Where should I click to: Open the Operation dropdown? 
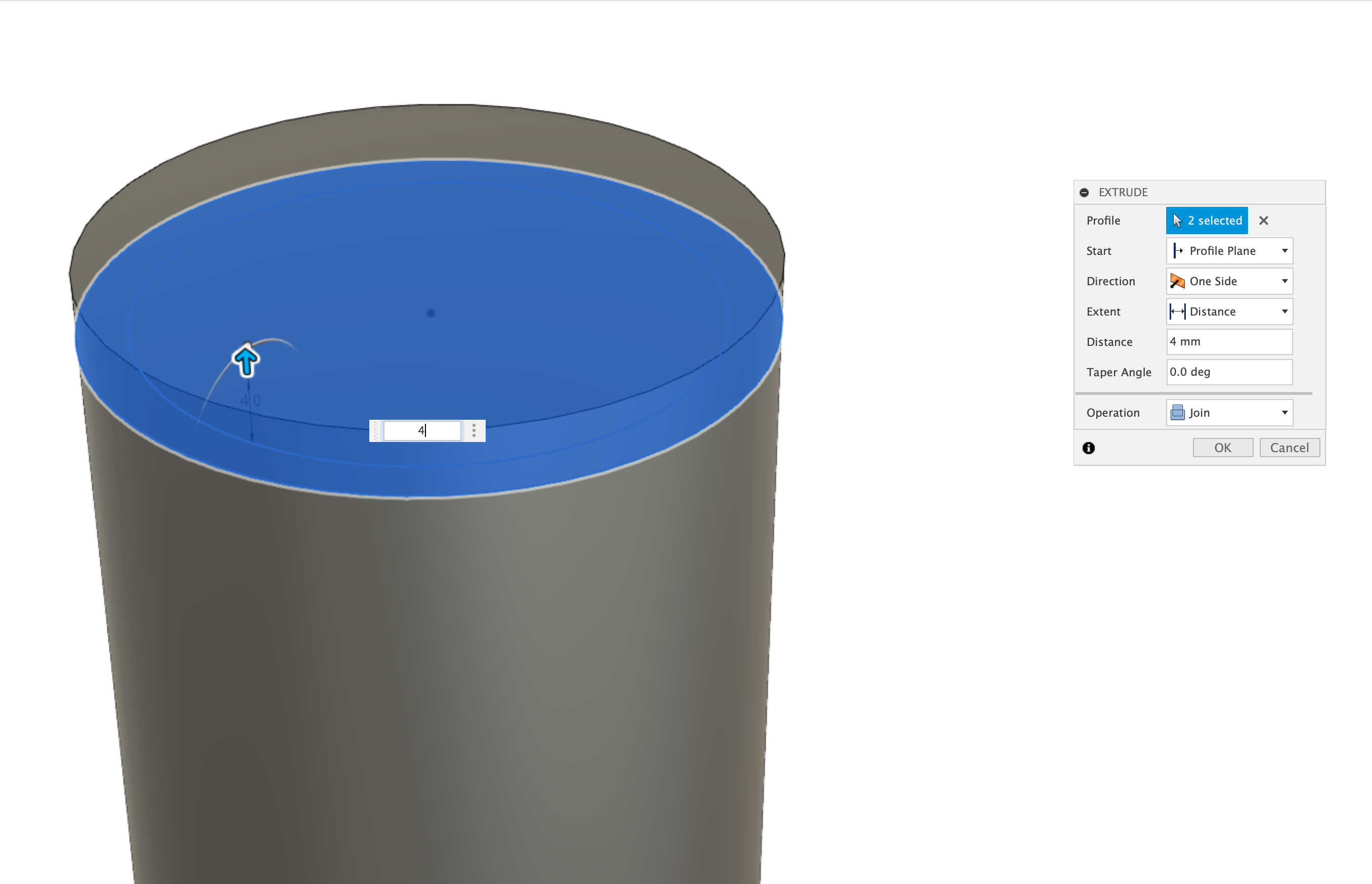1285,412
